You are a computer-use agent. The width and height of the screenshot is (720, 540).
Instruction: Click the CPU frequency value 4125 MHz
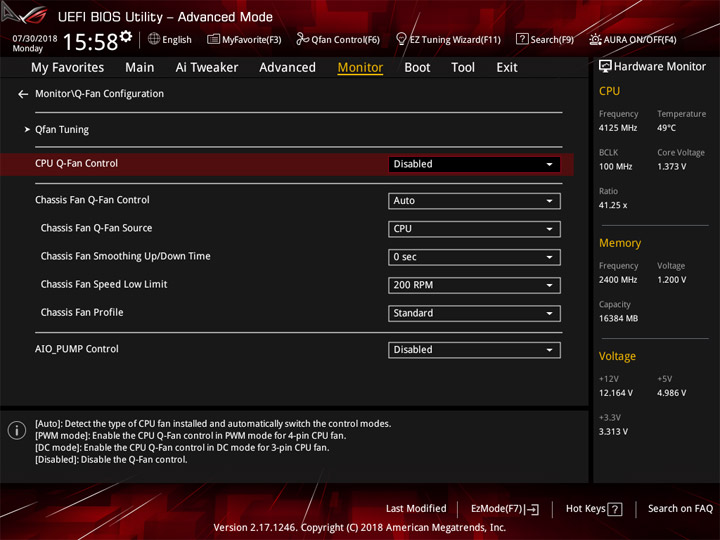(x=618, y=128)
